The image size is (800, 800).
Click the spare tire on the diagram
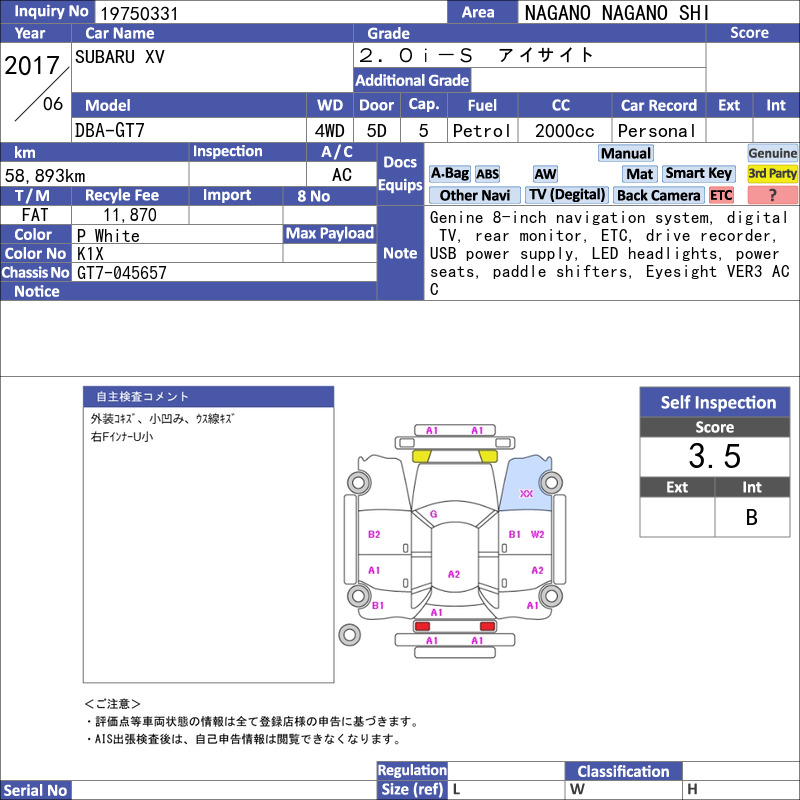click(x=349, y=635)
